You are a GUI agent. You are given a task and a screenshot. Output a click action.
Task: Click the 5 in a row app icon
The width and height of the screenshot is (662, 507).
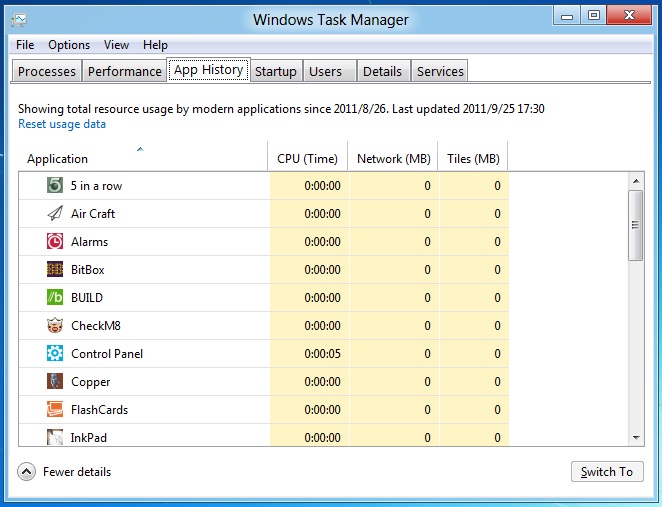point(55,185)
